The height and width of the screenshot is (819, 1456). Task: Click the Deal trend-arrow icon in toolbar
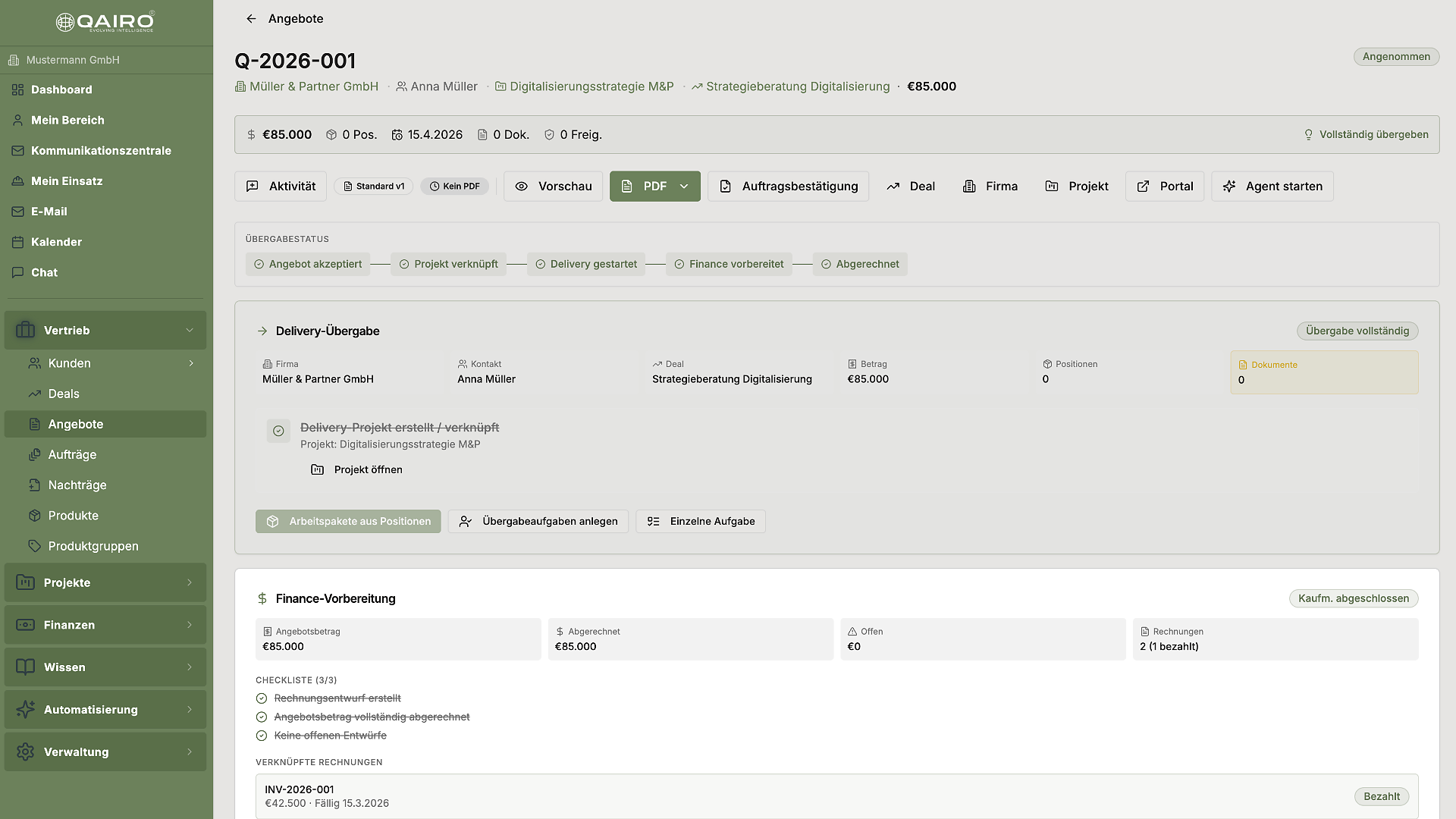893,186
